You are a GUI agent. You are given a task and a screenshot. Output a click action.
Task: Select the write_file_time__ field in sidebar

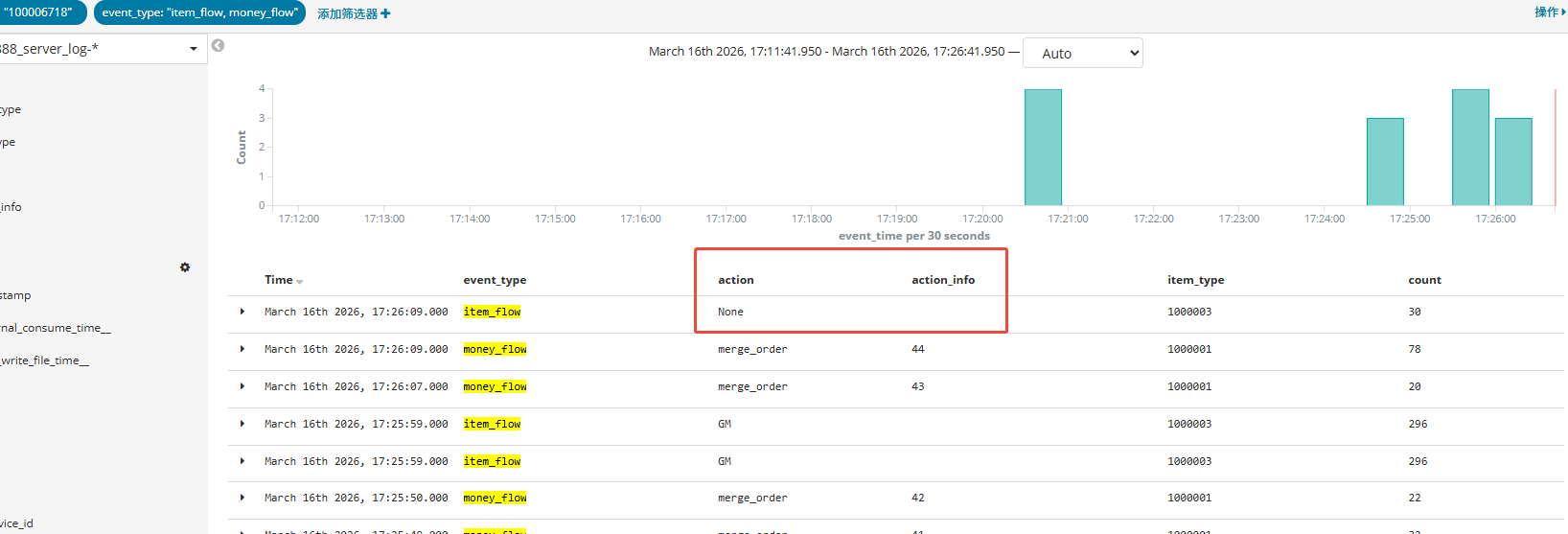click(45, 360)
